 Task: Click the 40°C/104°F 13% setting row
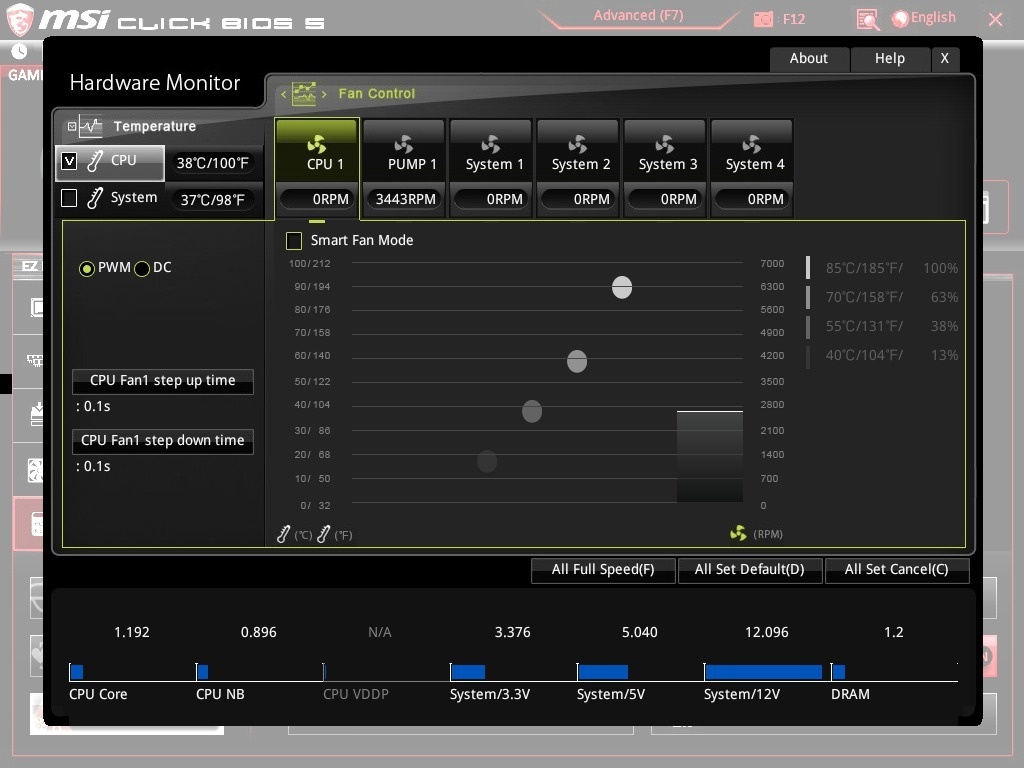click(x=882, y=355)
